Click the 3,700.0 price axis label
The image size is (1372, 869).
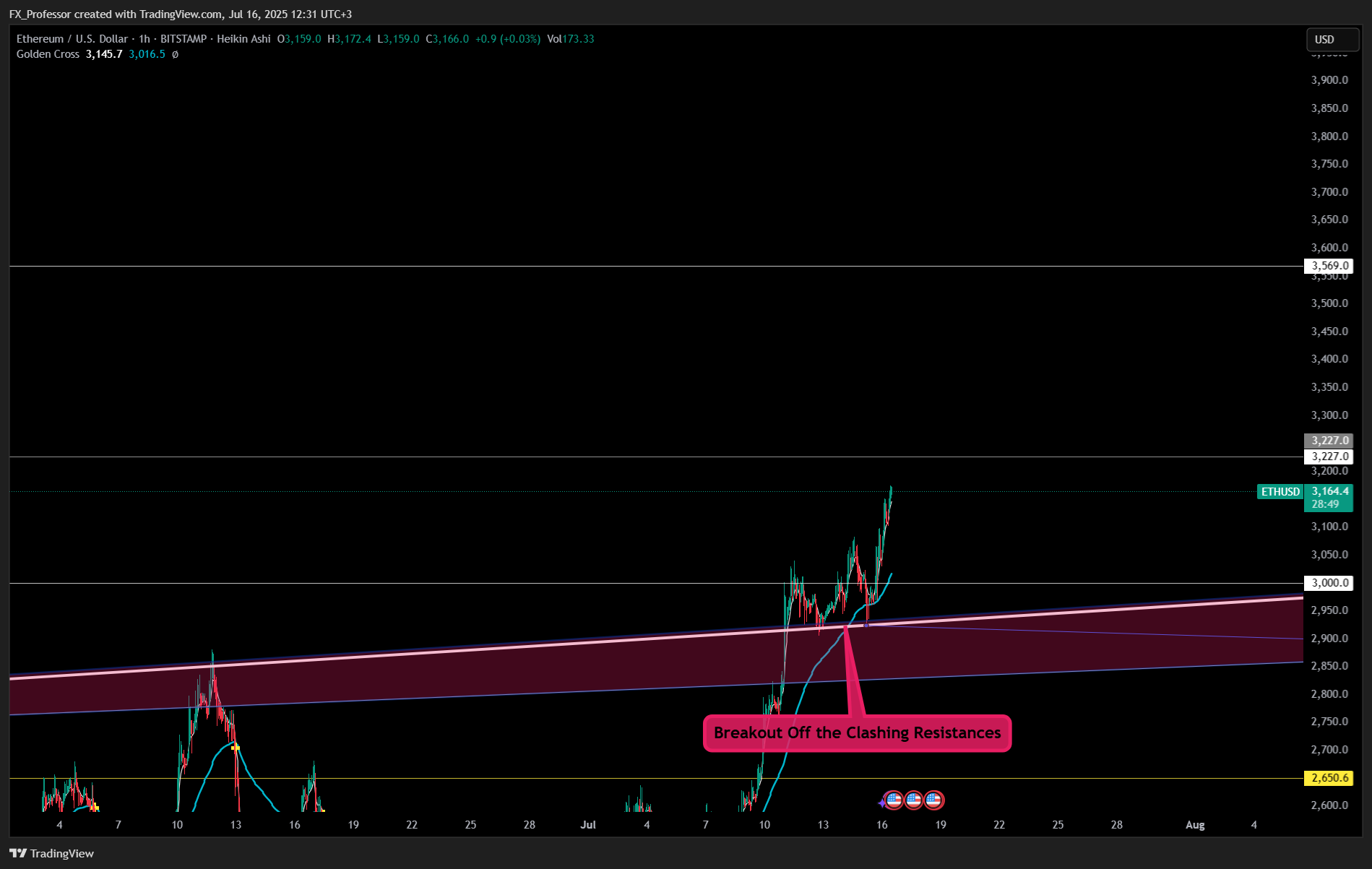pyautogui.click(x=1330, y=191)
